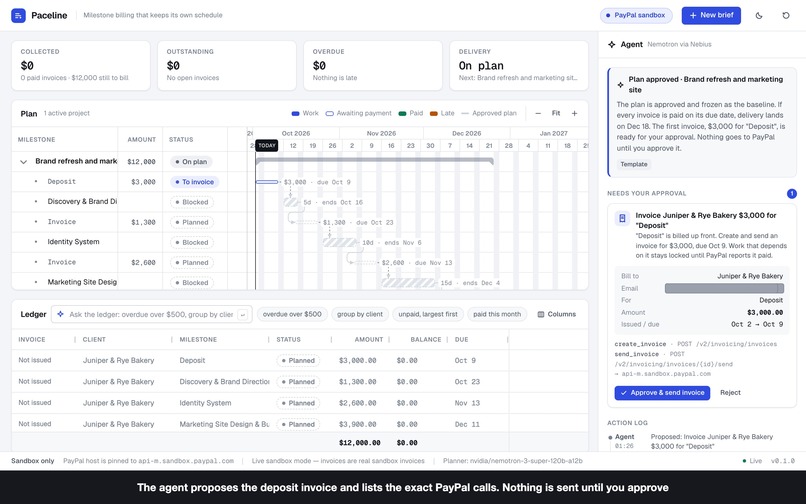
Task: Toggle dark mode moon icon
Action: (759, 15)
